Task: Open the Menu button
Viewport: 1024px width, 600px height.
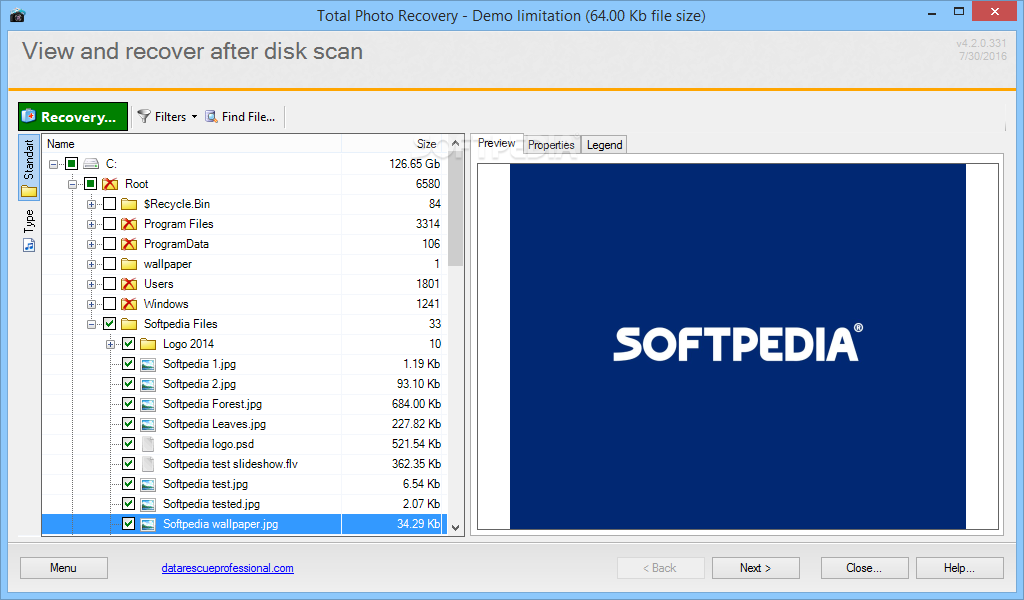Action: pos(64,568)
